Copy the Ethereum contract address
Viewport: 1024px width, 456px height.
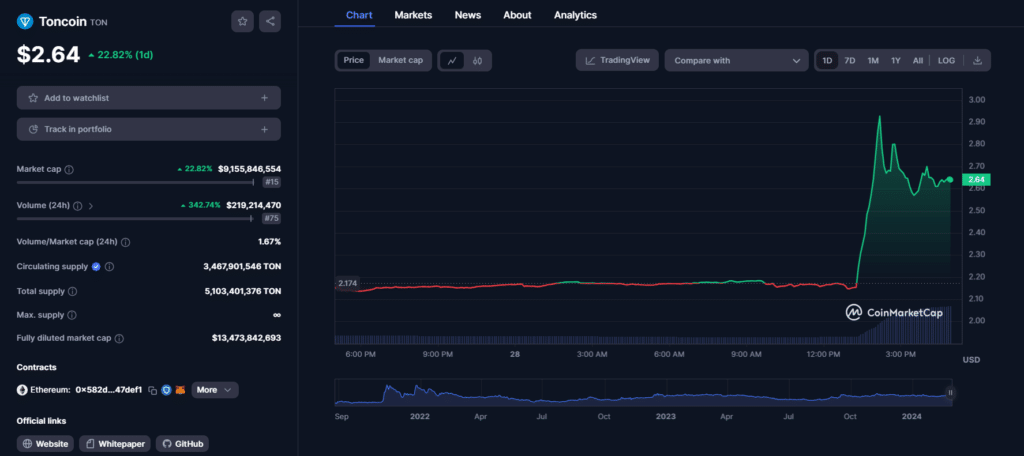click(152, 390)
